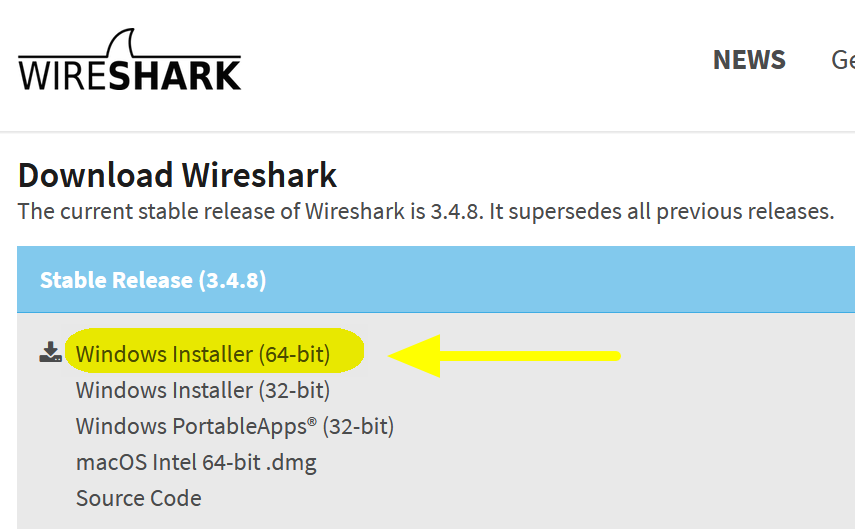This screenshot has width=855, height=529.
Task: Open the cut-off "Ge" navigation item
Action: click(842, 60)
